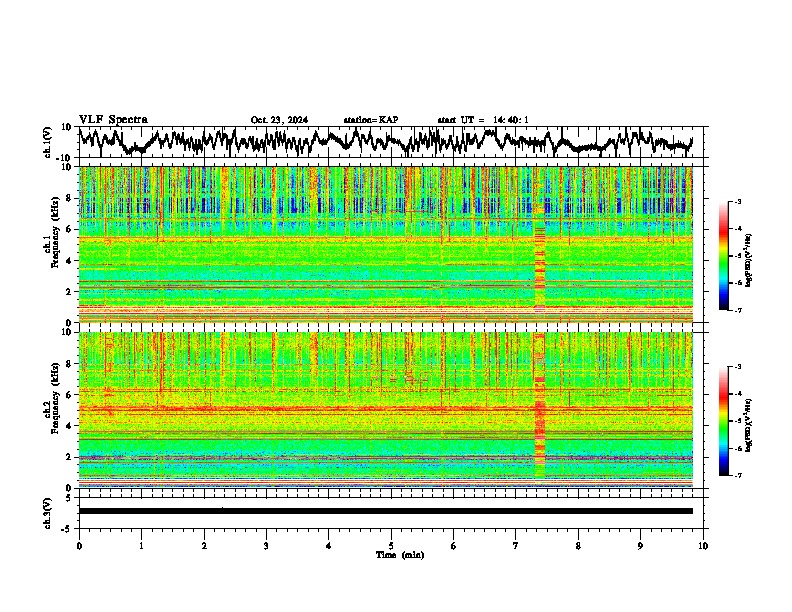
Task: Click the time axis tick label "7"
Action: 516,546
